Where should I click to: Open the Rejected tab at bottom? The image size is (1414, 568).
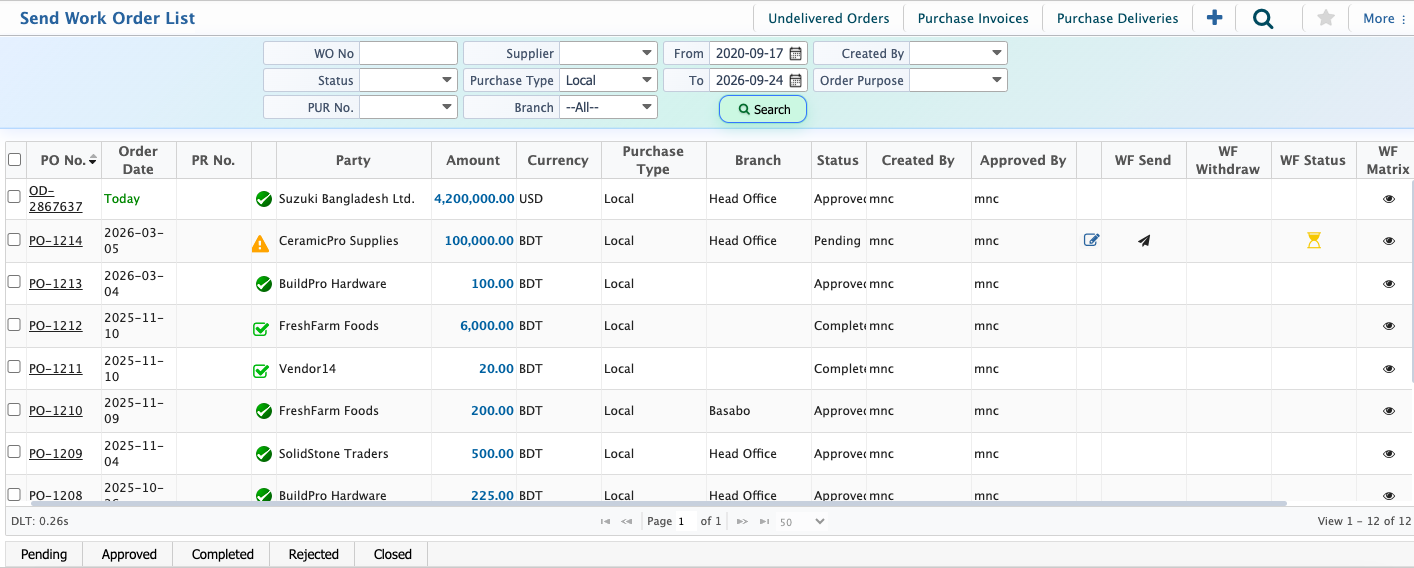tap(314, 554)
